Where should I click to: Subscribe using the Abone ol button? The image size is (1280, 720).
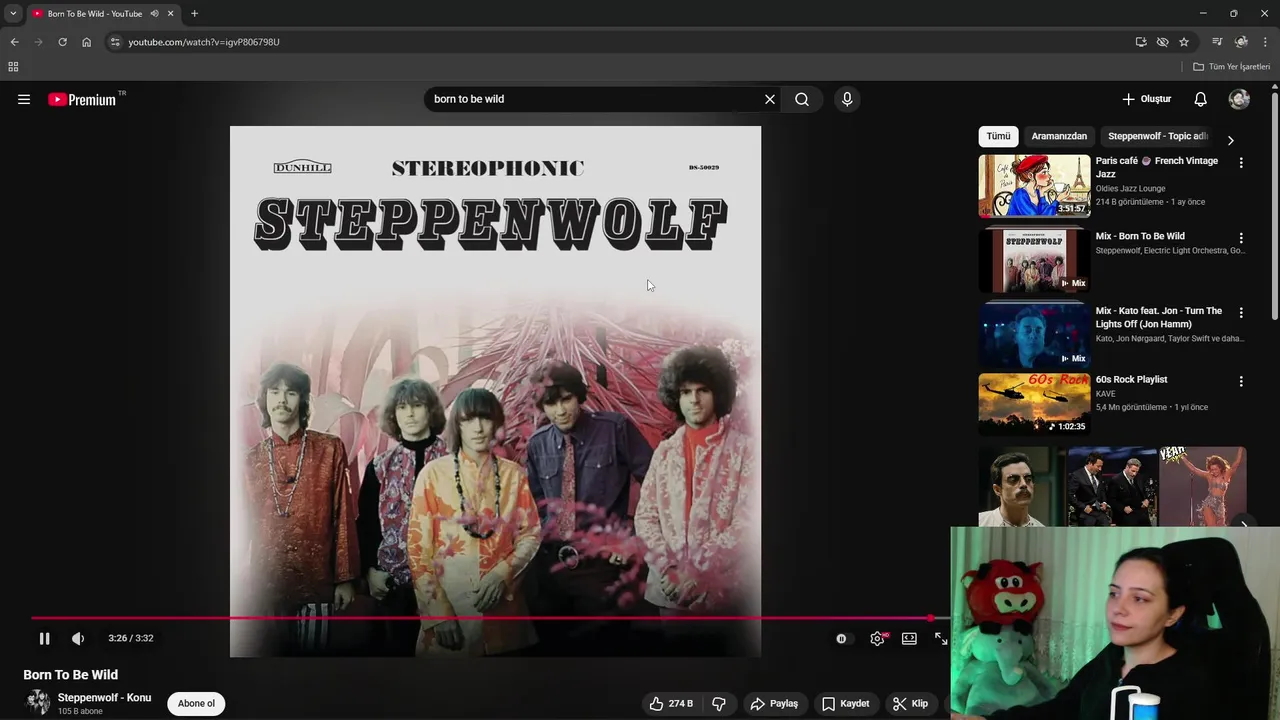coord(196,704)
